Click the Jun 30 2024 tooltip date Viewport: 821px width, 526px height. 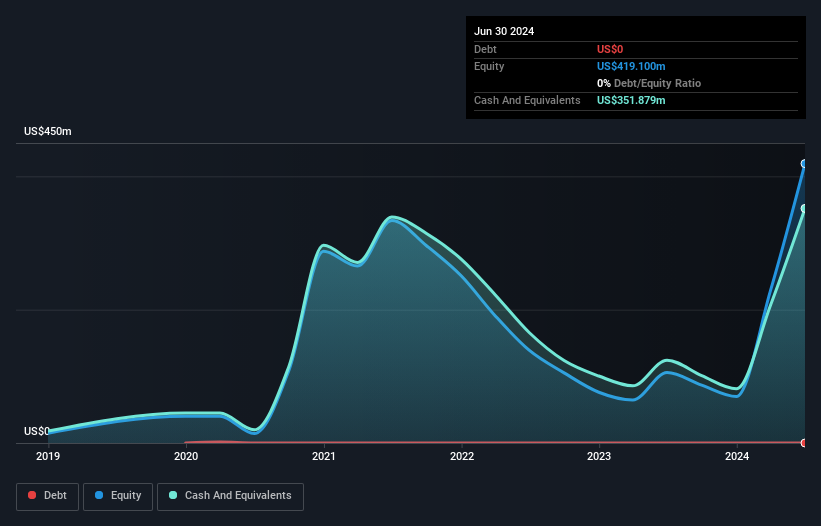(504, 31)
